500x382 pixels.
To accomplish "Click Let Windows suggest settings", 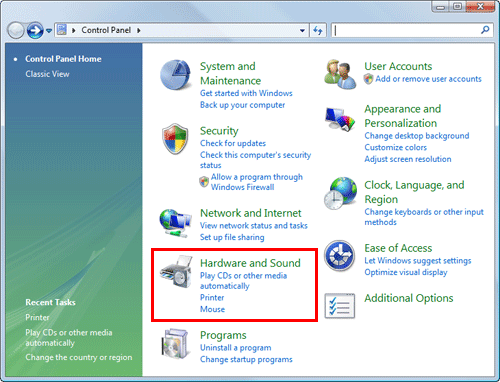I will [418, 261].
